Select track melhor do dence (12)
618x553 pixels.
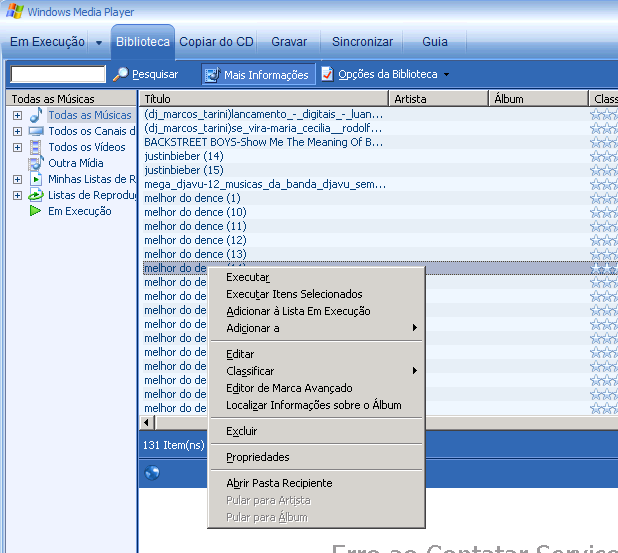coord(195,240)
